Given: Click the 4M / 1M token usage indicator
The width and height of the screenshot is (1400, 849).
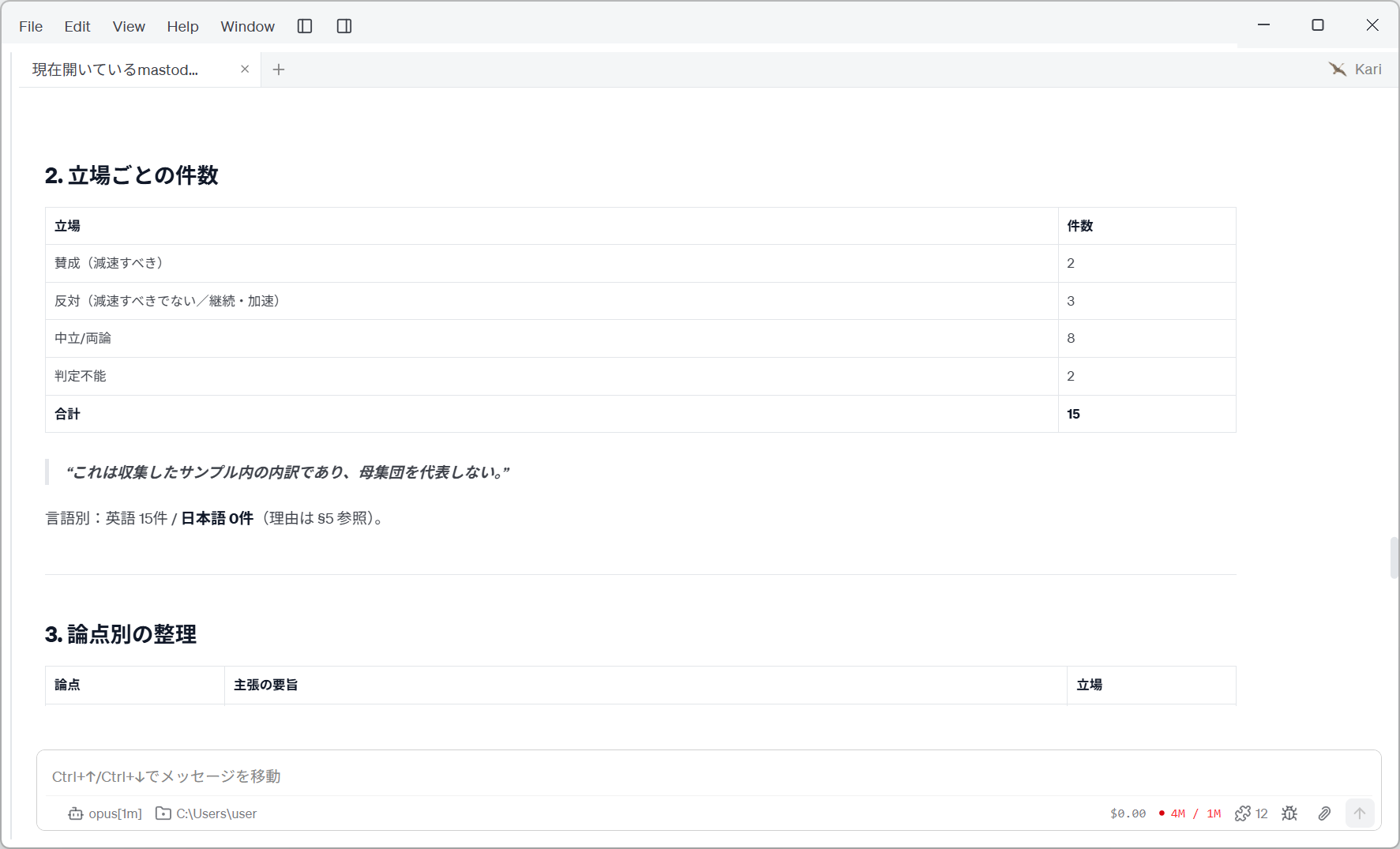Looking at the screenshot, I should 1190,813.
